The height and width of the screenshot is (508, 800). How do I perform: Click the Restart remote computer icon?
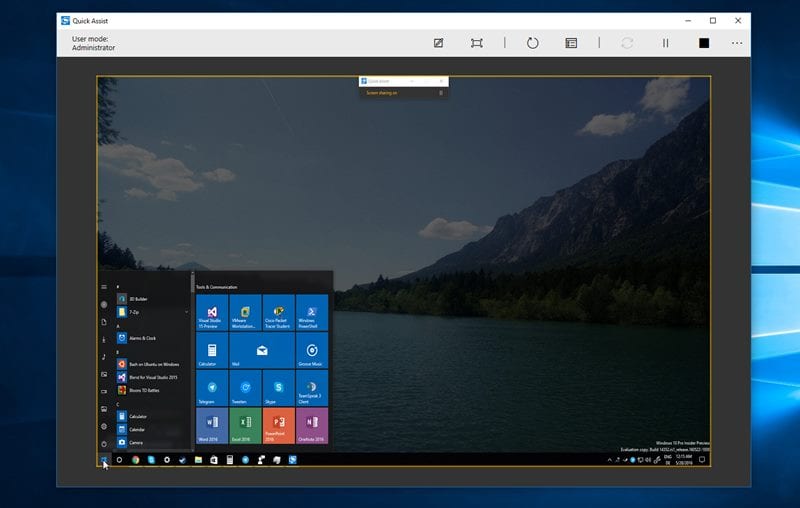pos(533,43)
